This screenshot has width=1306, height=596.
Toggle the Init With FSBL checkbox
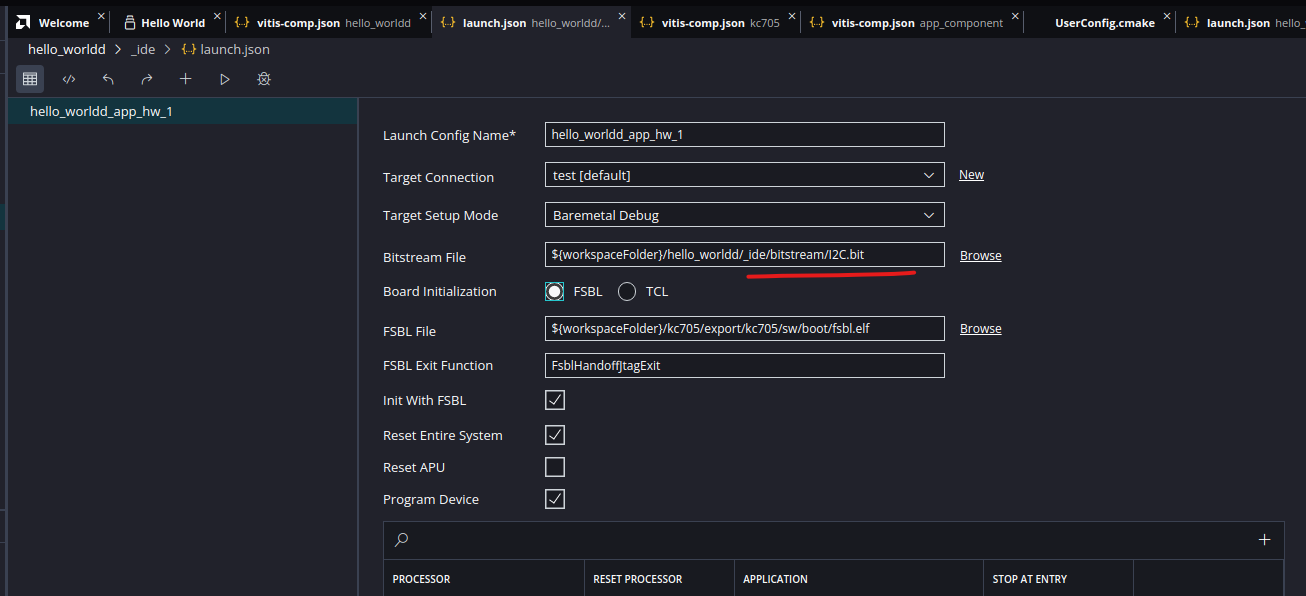tap(555, 400)
